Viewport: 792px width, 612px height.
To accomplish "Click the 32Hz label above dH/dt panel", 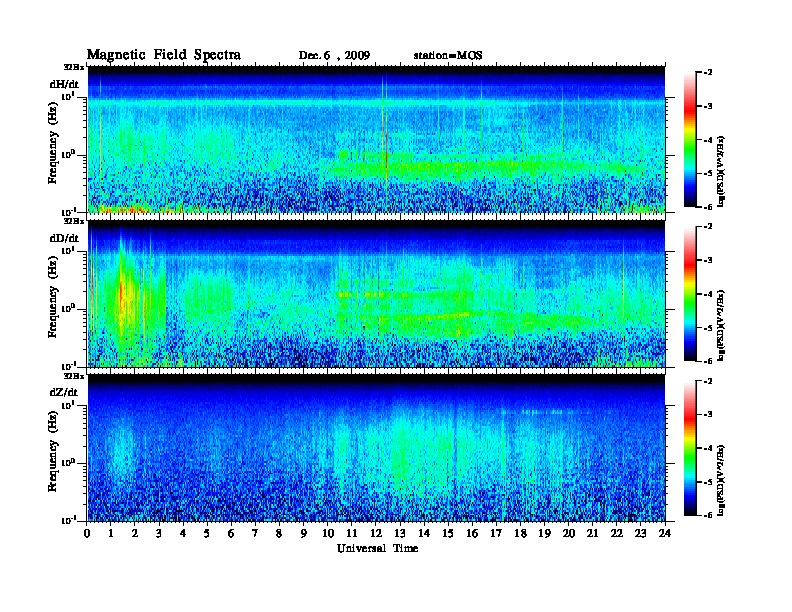I will click(73, 67).
